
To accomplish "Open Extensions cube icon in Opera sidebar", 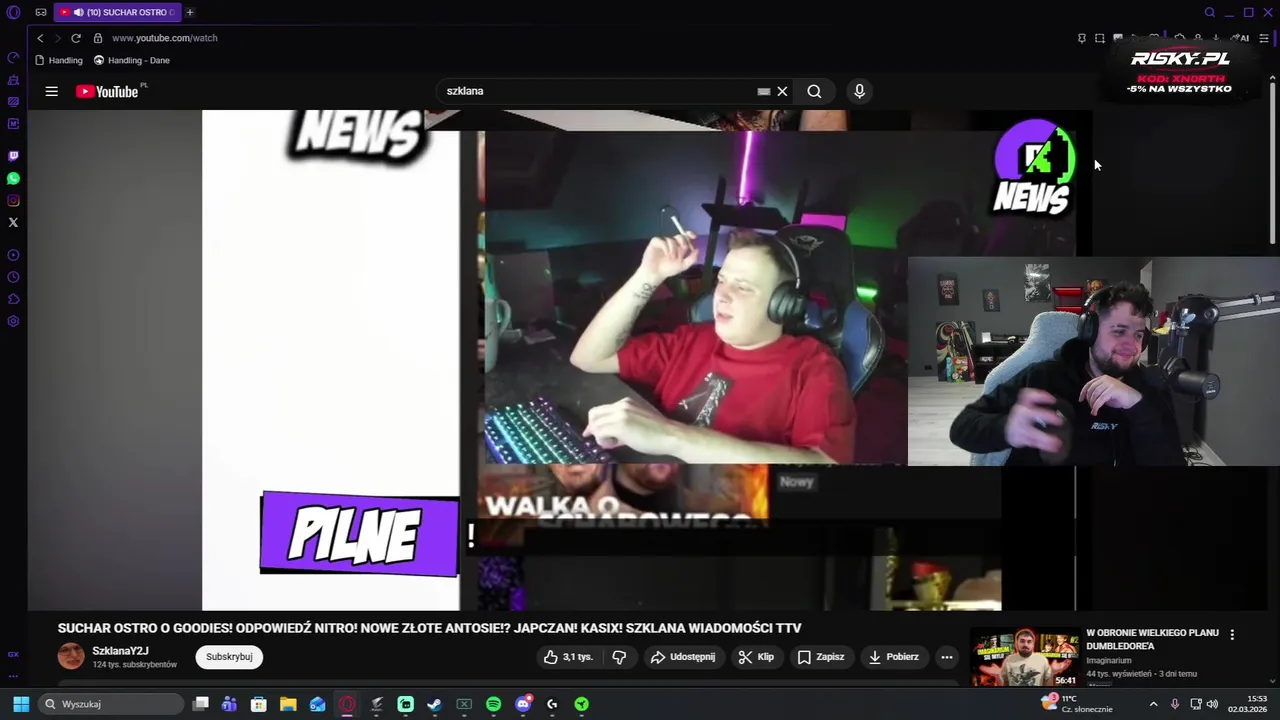I will pos(13,299).
